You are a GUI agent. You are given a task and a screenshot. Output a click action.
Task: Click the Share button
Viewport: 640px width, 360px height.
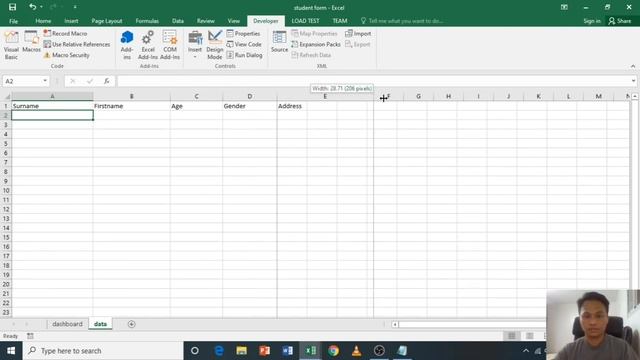pyautogui.click(x=620, y=21)
